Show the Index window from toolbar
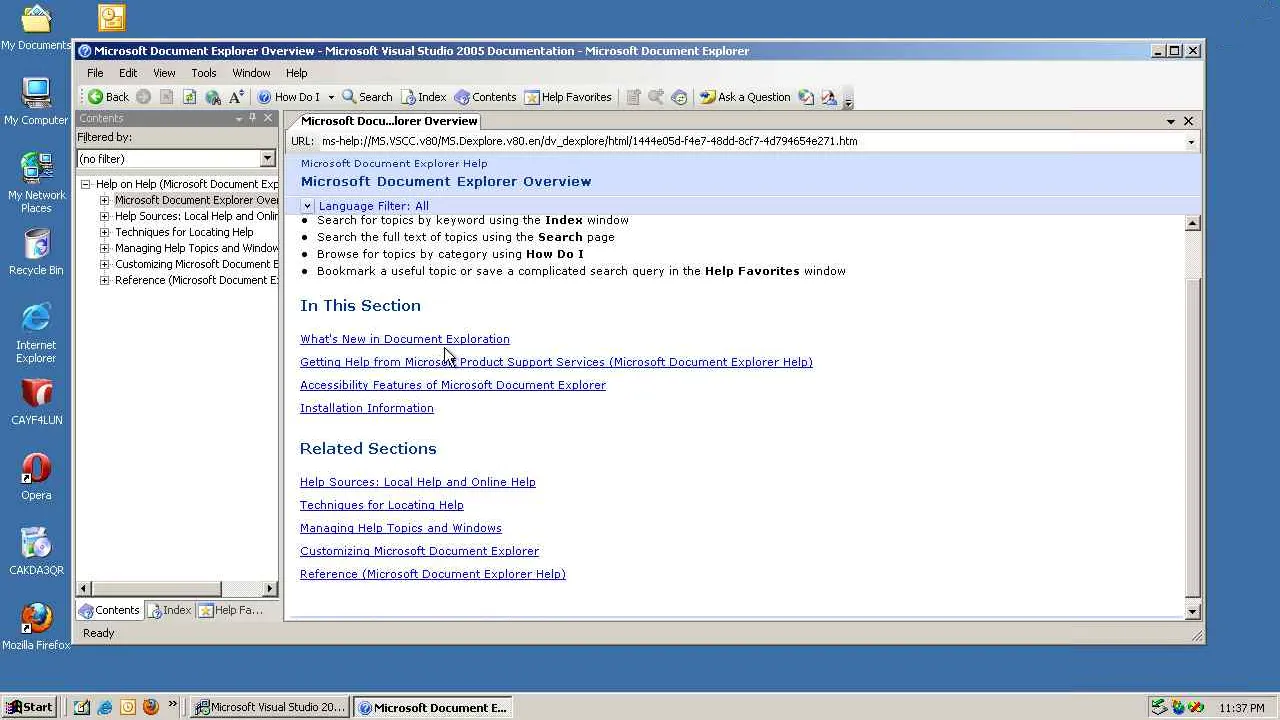The height and width of the screenshot is (720, 1280). (x=424, y=97)
